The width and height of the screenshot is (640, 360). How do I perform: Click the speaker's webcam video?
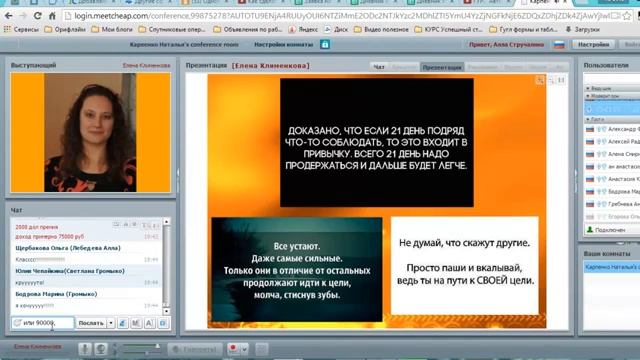90,132
